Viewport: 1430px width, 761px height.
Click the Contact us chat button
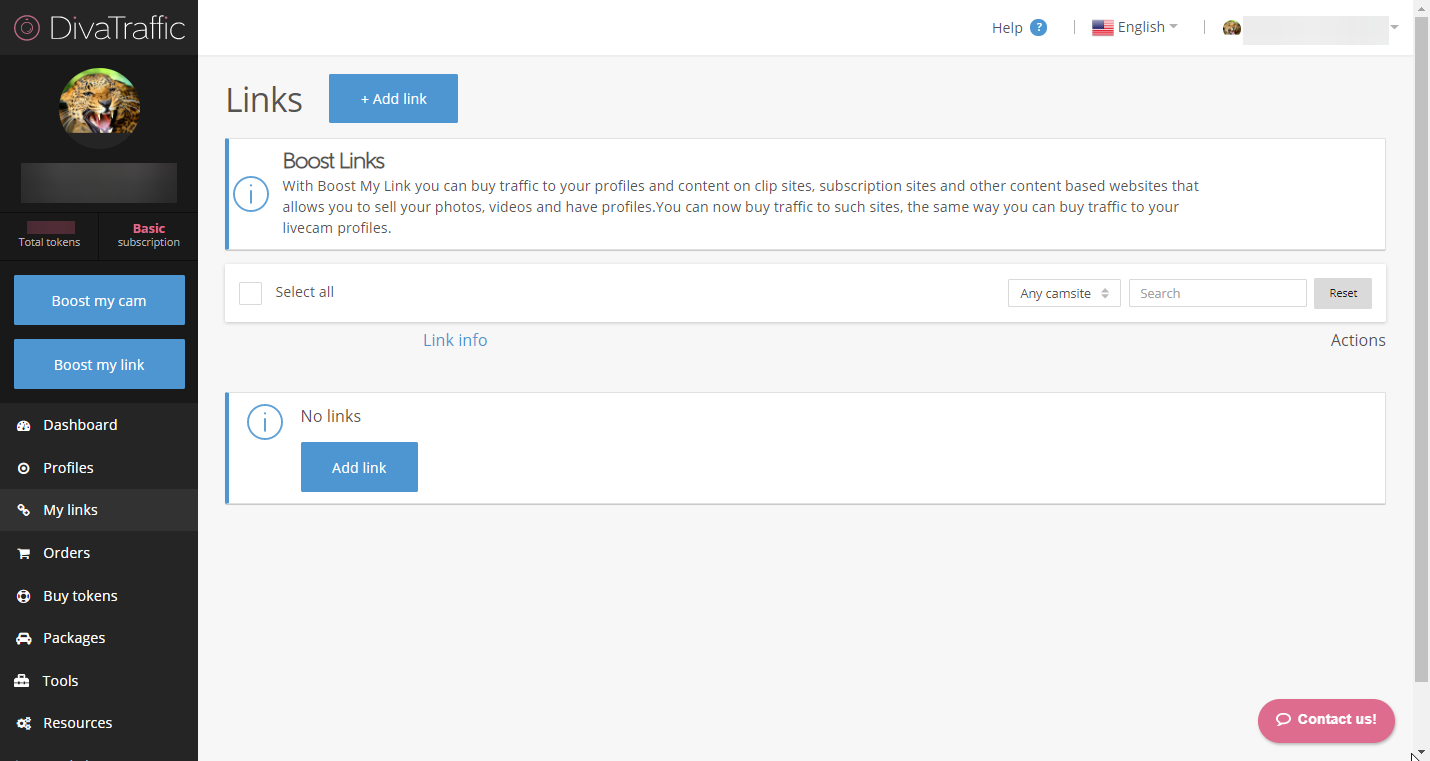coord(1326,720)
